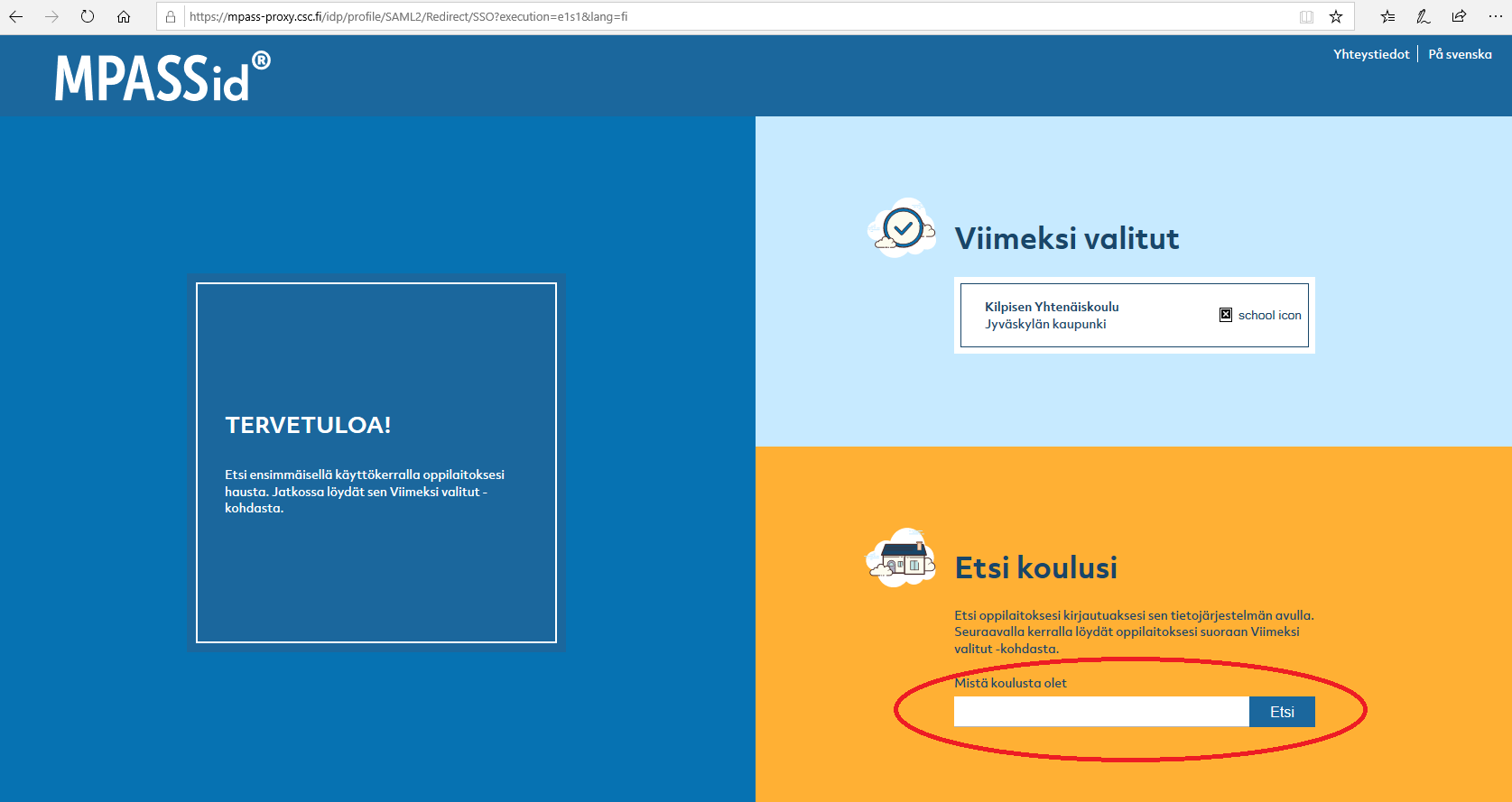This screenshot has height=802, width=1512.
Task: Click the address bar URL
Action: coord(408,16)
